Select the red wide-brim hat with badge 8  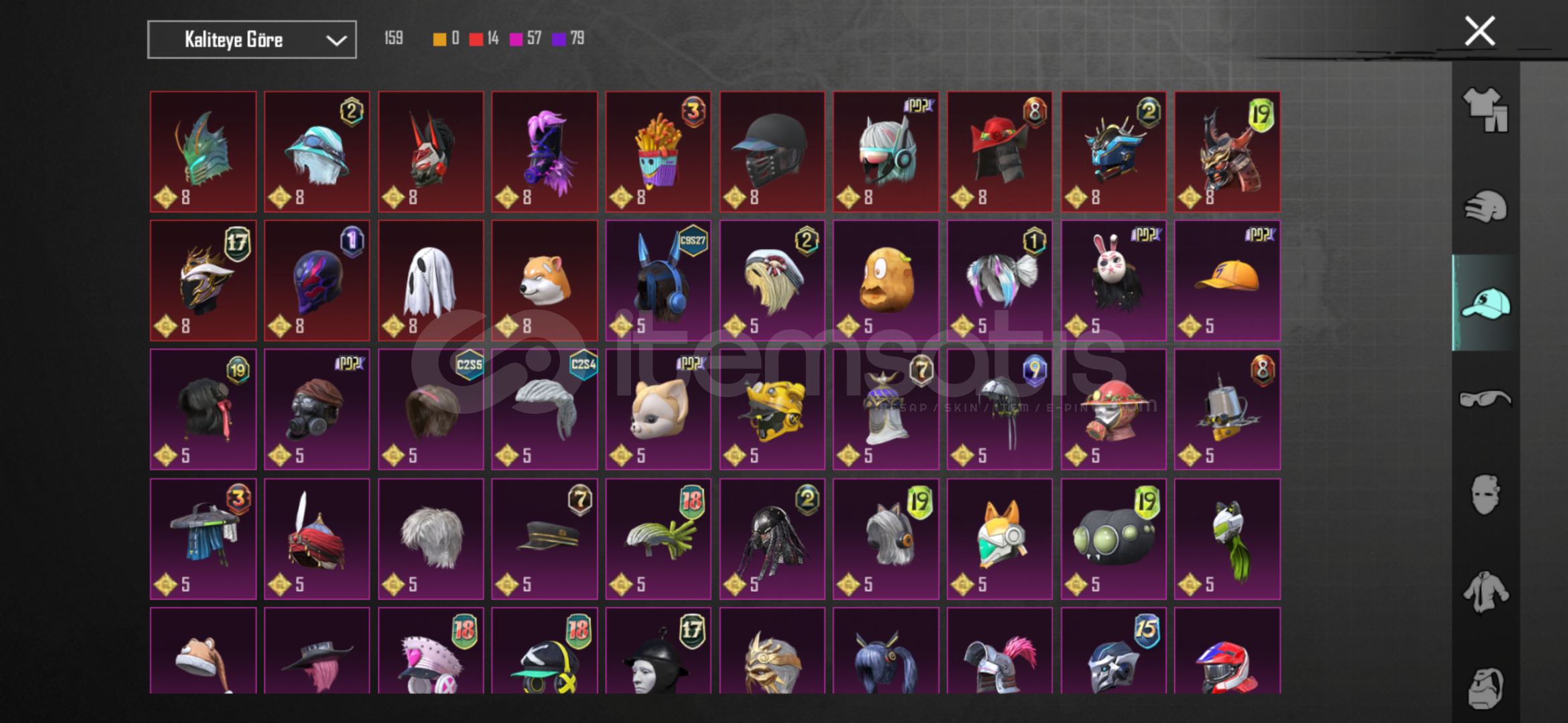pos(1000,152)
